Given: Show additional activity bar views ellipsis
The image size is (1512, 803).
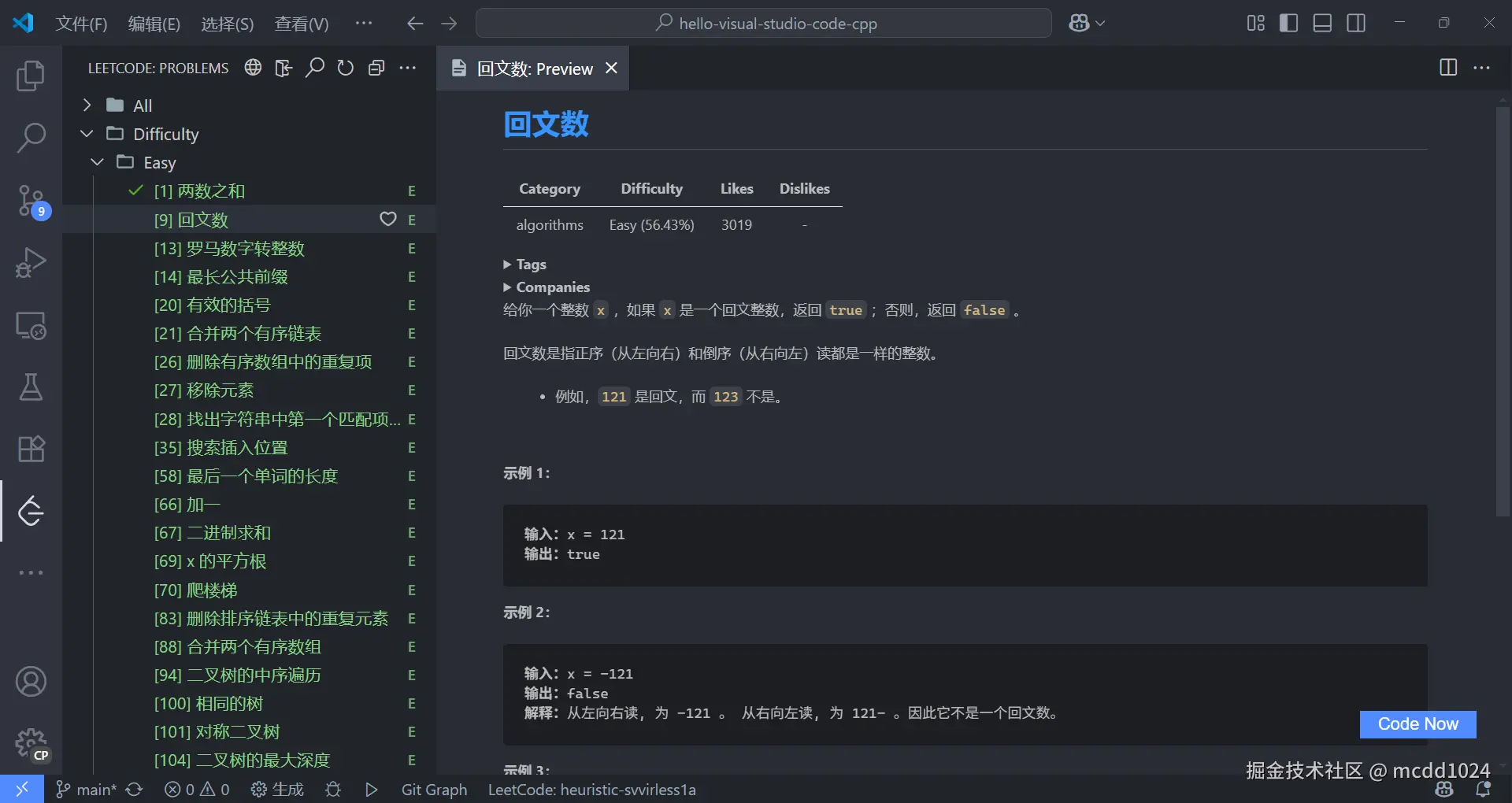Looking at the screenshot, I should (x=31, y=572).
